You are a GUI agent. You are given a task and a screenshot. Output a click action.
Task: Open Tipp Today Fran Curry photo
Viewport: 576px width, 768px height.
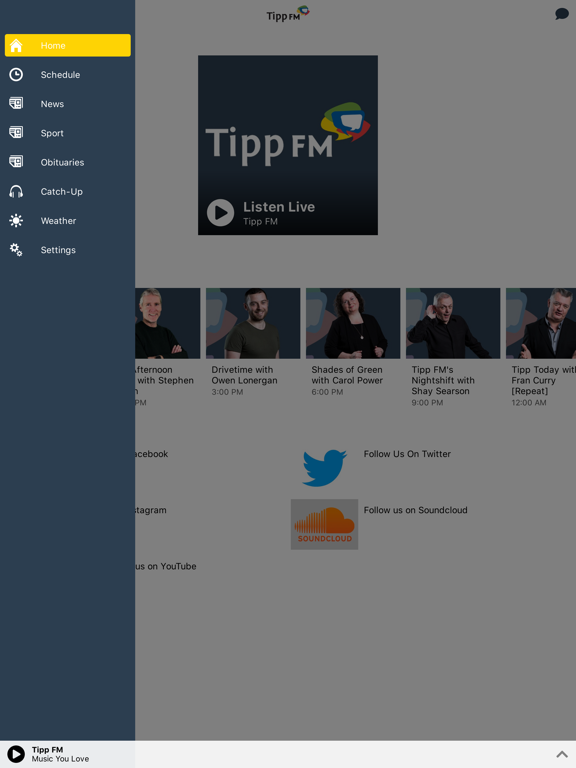[541, 323]
